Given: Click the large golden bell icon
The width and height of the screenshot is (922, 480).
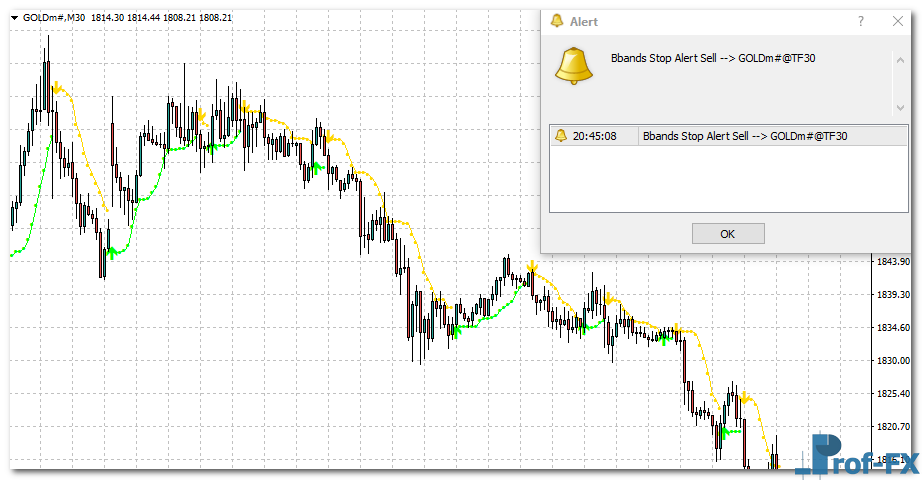Looking at the screenshot, I should click(574, 67).
